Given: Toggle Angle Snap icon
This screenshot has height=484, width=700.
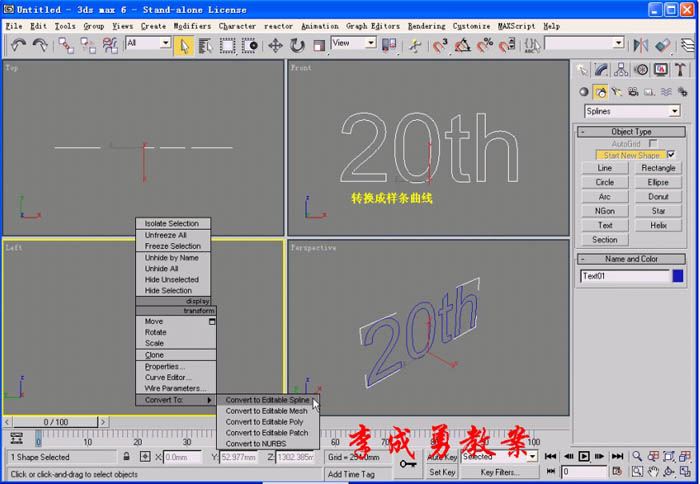Looking at the screenshot, I should click(x=462, y=46).
